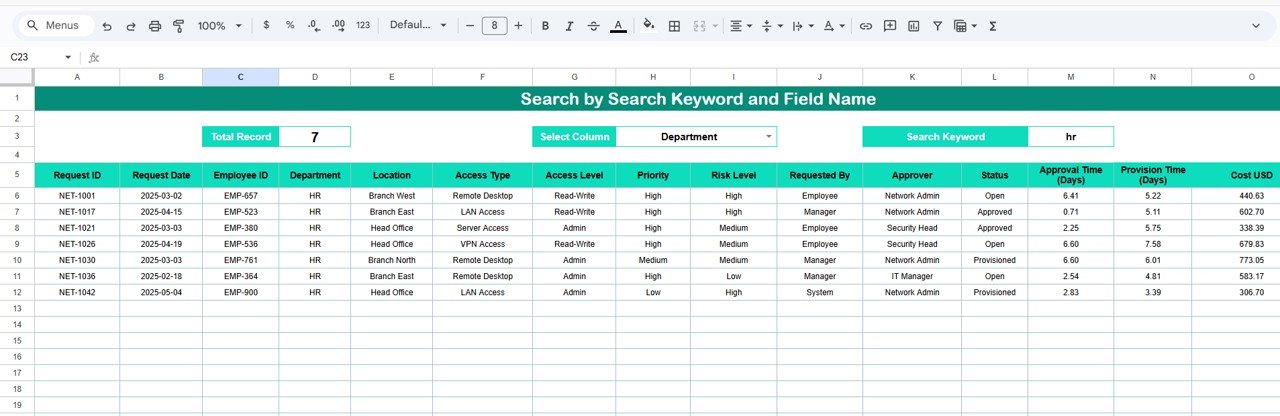Click Format as currency button
1280x416 pixels.
tap(266, 26)
